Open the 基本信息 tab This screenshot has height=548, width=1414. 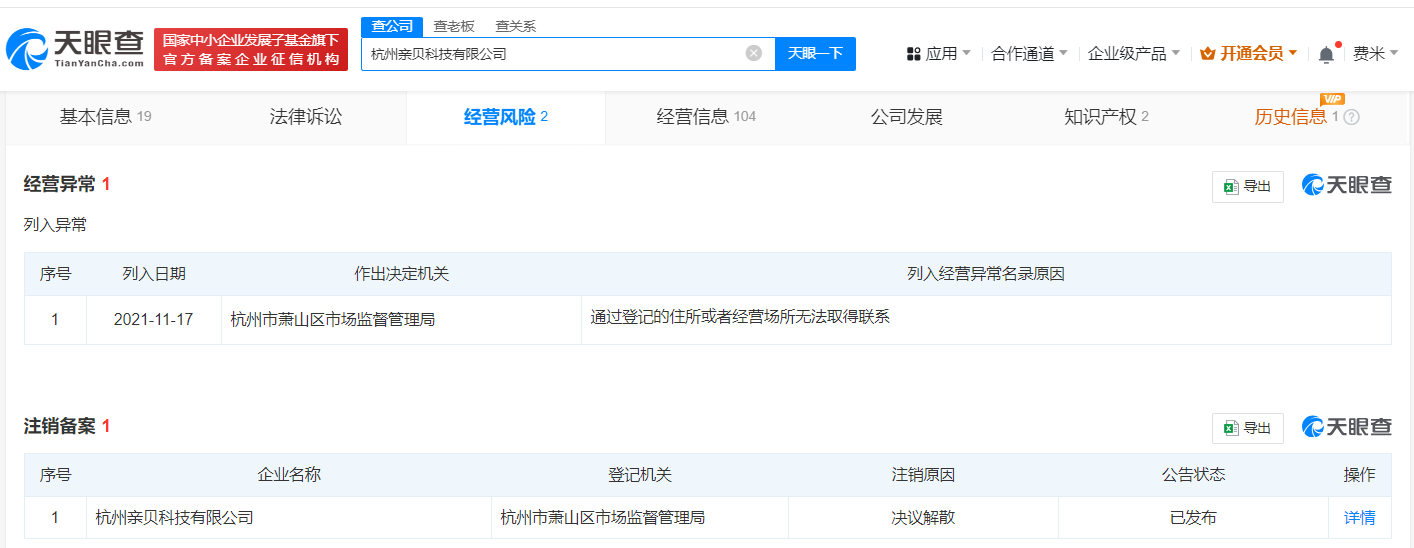[106, 117]
